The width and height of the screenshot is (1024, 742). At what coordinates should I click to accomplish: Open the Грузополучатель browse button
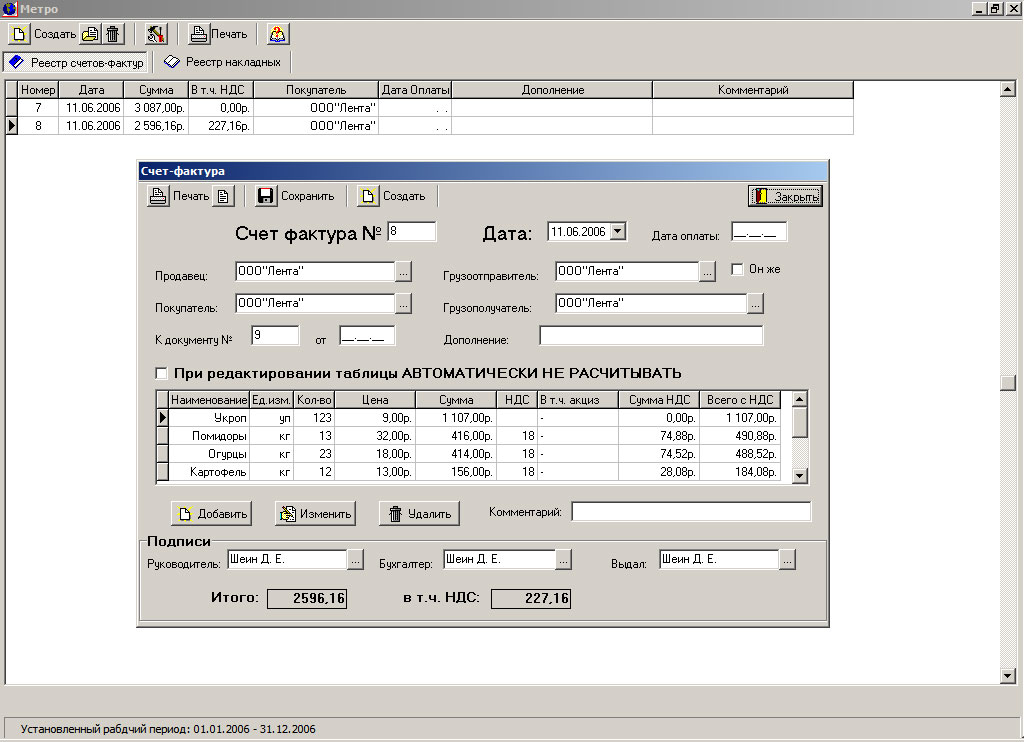[755, 303]
